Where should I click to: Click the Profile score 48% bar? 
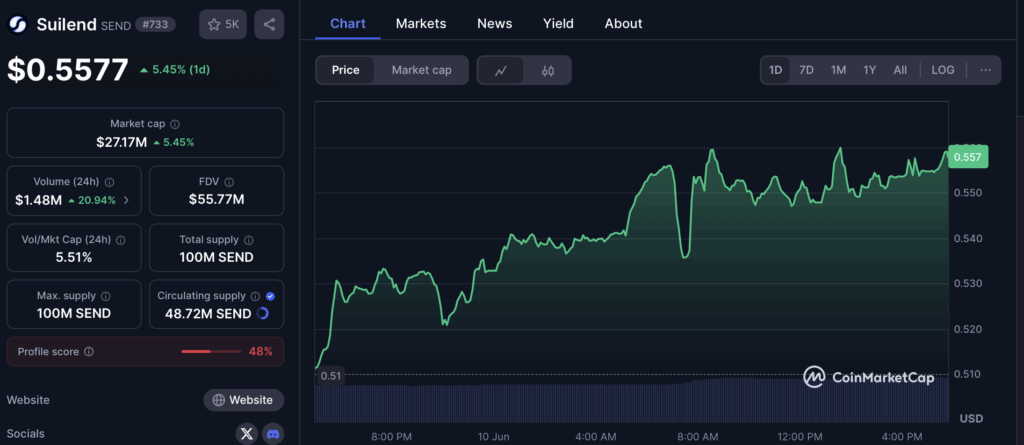tap(211, 352)
